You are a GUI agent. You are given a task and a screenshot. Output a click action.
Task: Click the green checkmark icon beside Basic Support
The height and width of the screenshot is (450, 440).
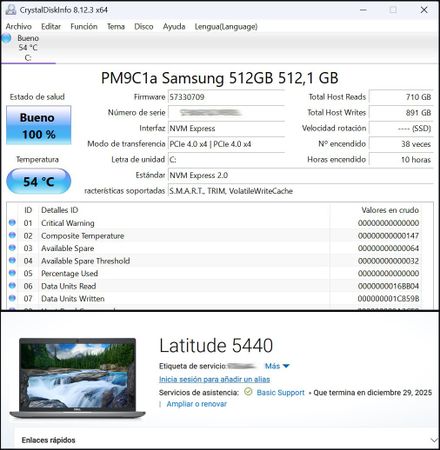[x=248, y=392]
